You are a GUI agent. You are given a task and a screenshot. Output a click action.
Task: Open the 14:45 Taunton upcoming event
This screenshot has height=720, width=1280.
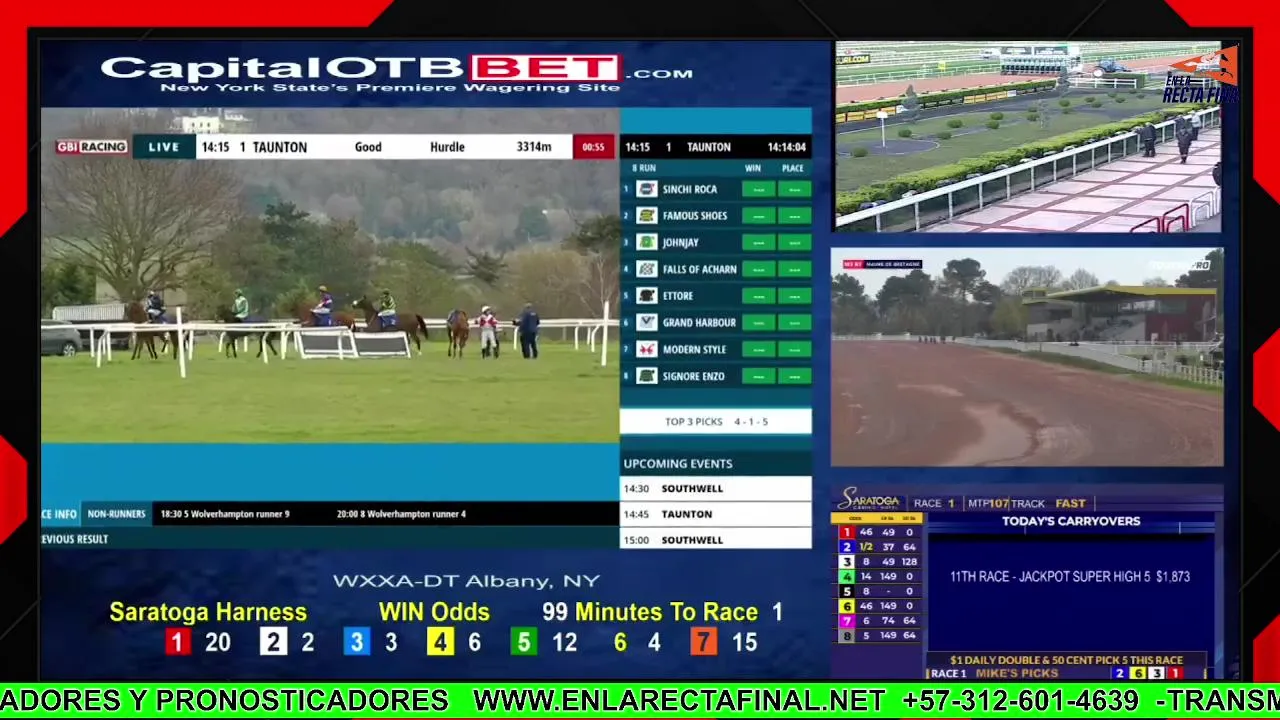(x=715, y=514)
